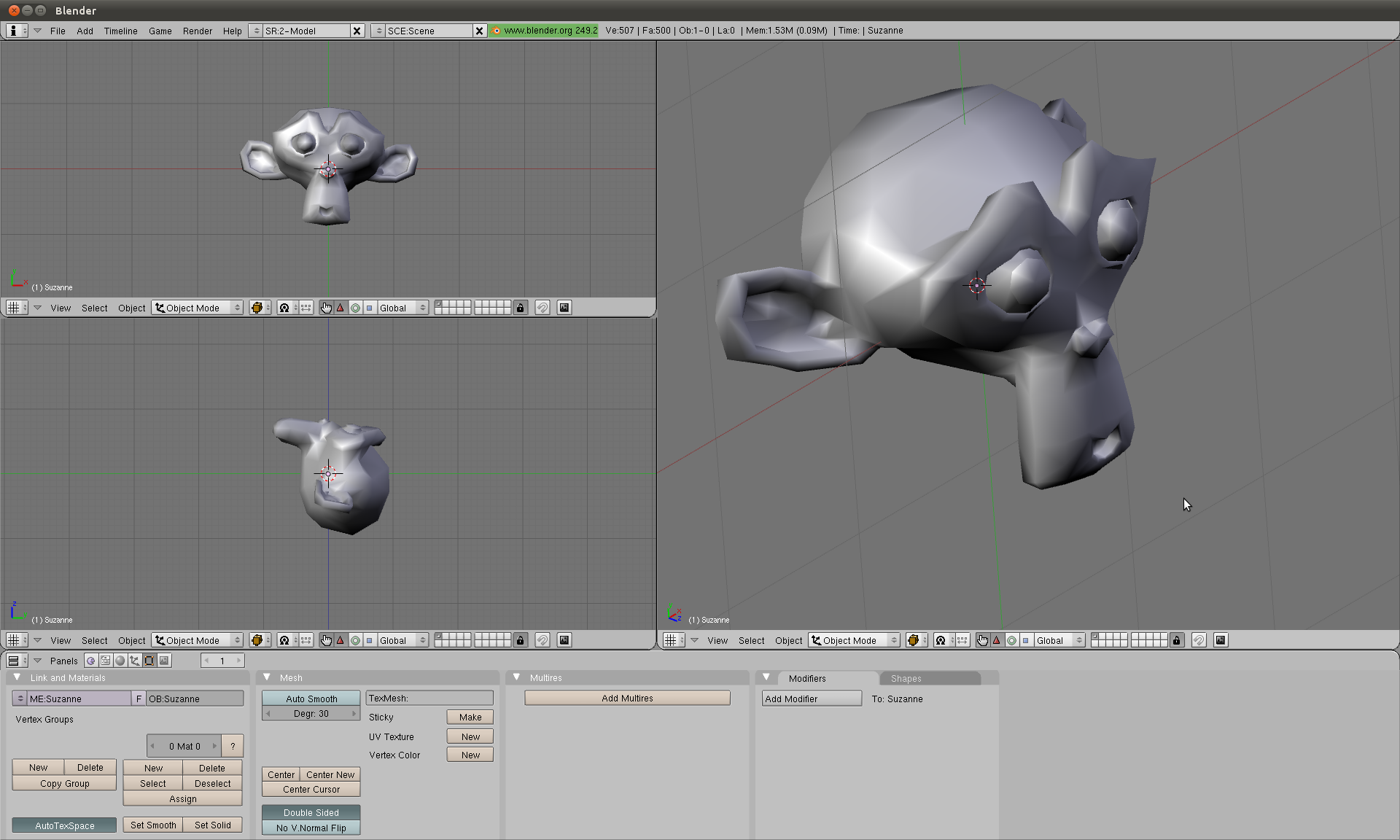Switch buttons window to Shading context
Screen dimensions: 1400x840
tap(120, 661)
